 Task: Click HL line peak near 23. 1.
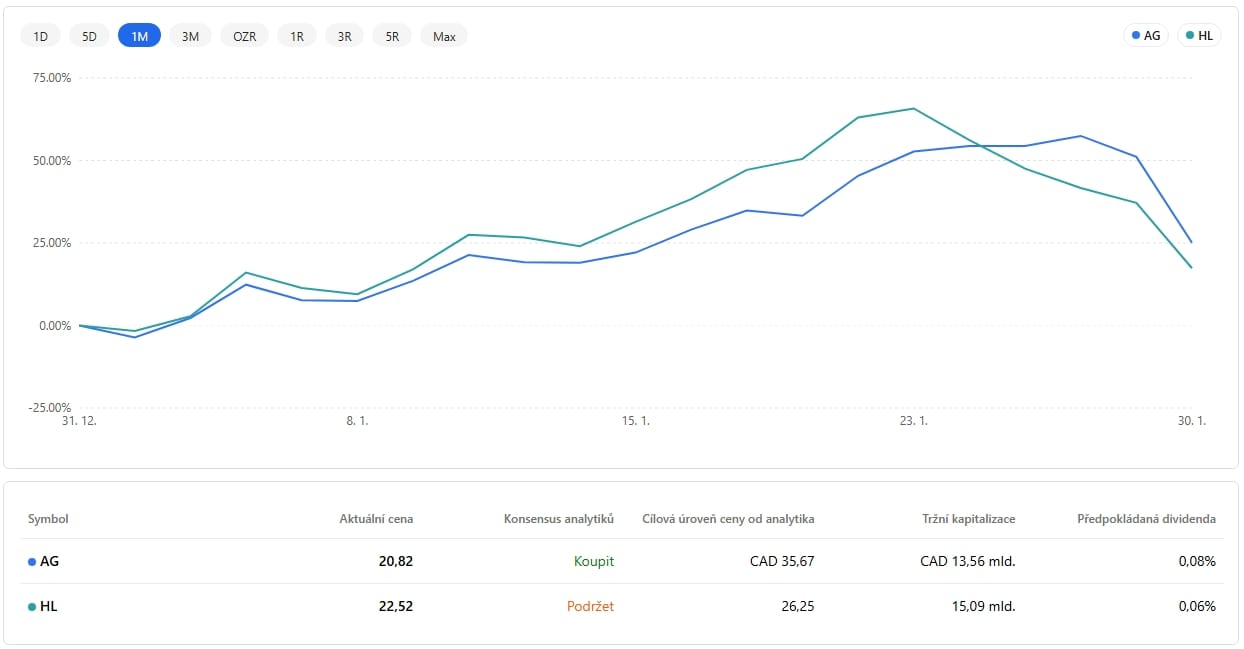click(913, 108)
